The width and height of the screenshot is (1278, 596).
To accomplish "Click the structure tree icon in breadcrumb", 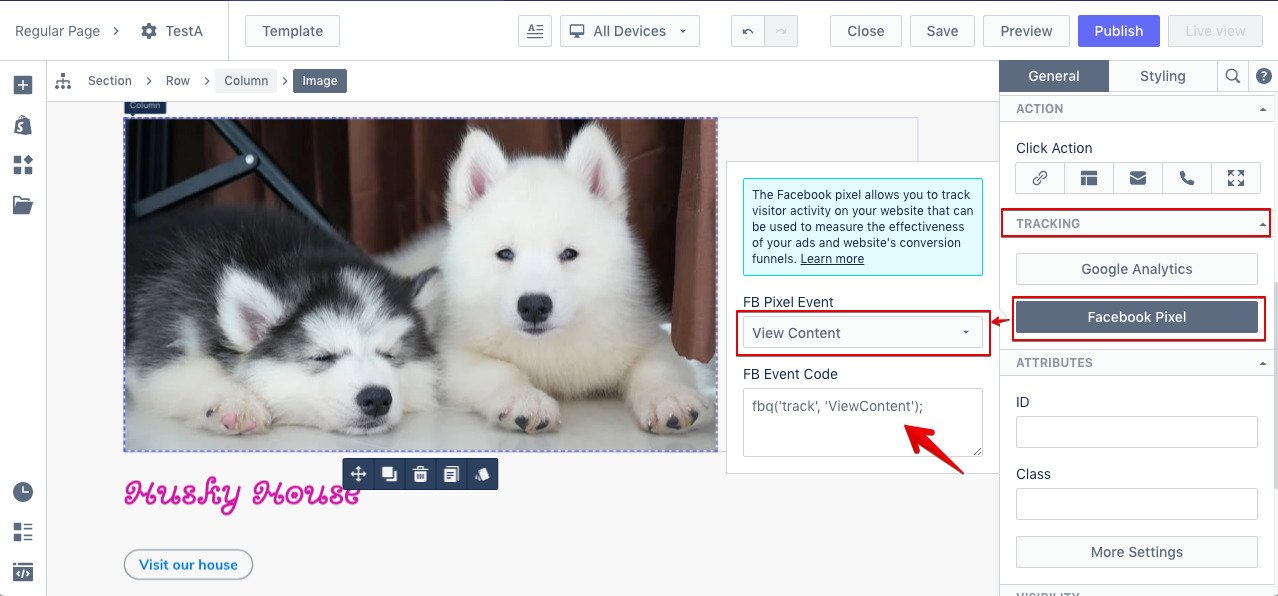I will (63, 81).
